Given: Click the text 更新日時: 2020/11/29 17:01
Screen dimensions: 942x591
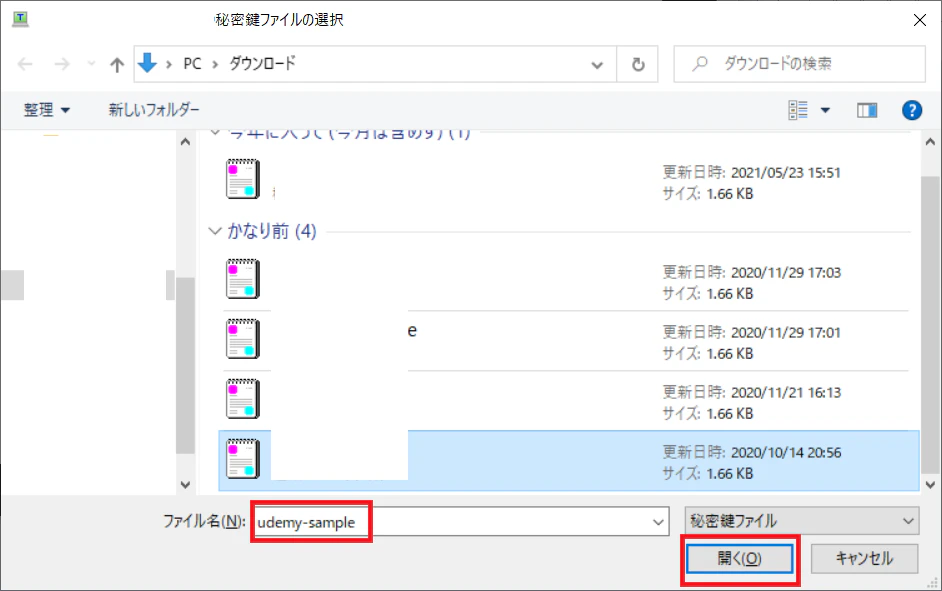Looking at the screenshot, I should (x=752, y=333).
